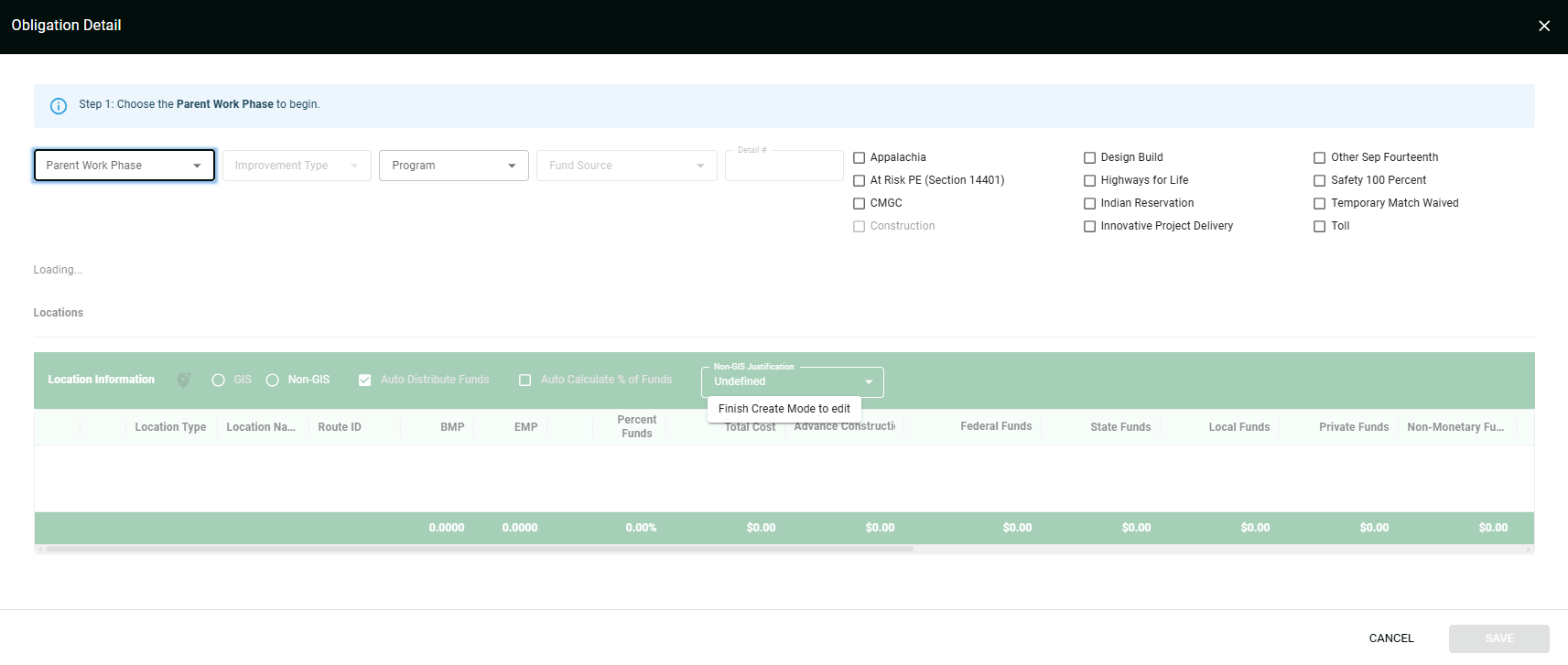The image size is (1568, 665).
Task: Select the Non-GIS radio button
Action: [x=272, y=380]
